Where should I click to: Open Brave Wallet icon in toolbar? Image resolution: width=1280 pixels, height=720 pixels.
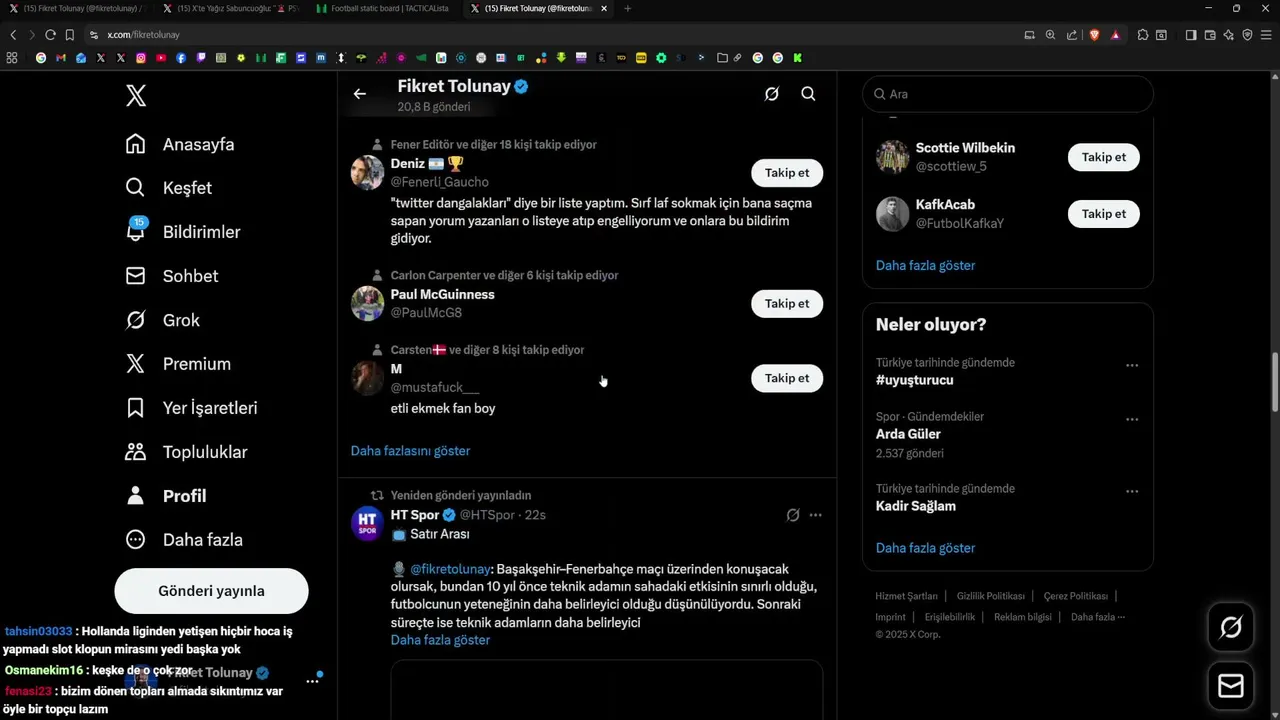coord(1209,35)
